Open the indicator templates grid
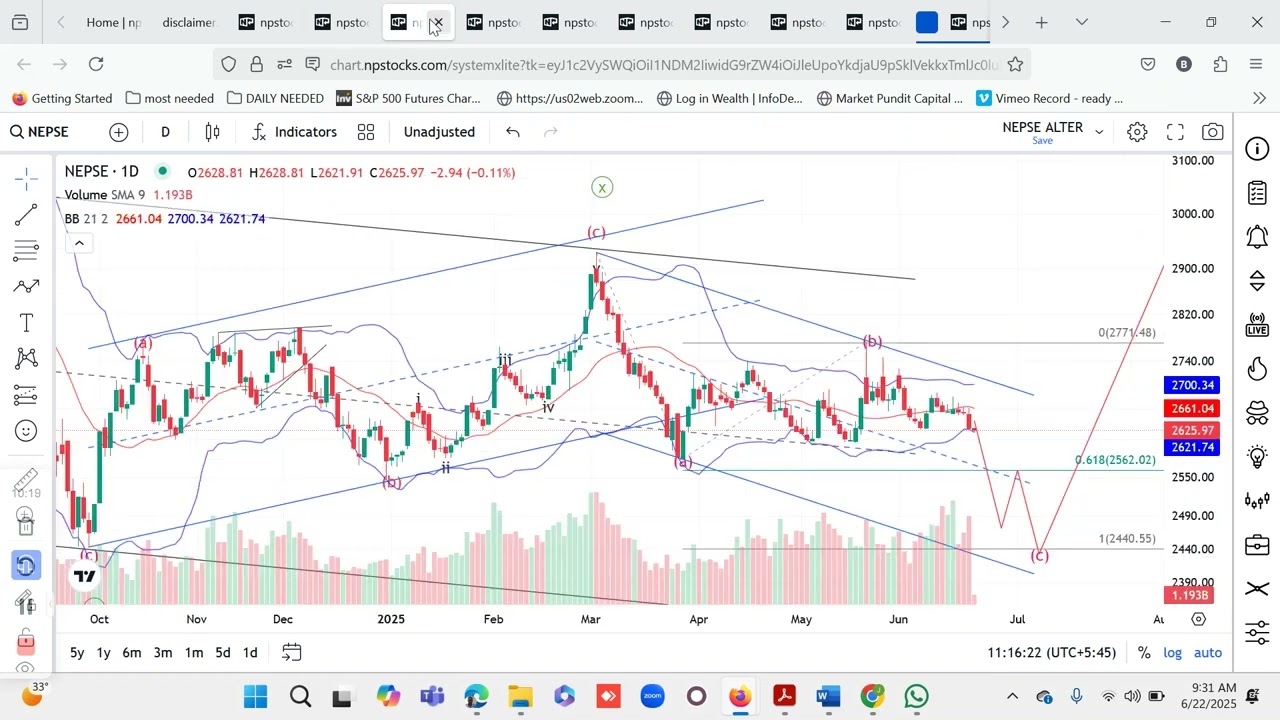The image size is (1280, 720). (x=366, y=132)
